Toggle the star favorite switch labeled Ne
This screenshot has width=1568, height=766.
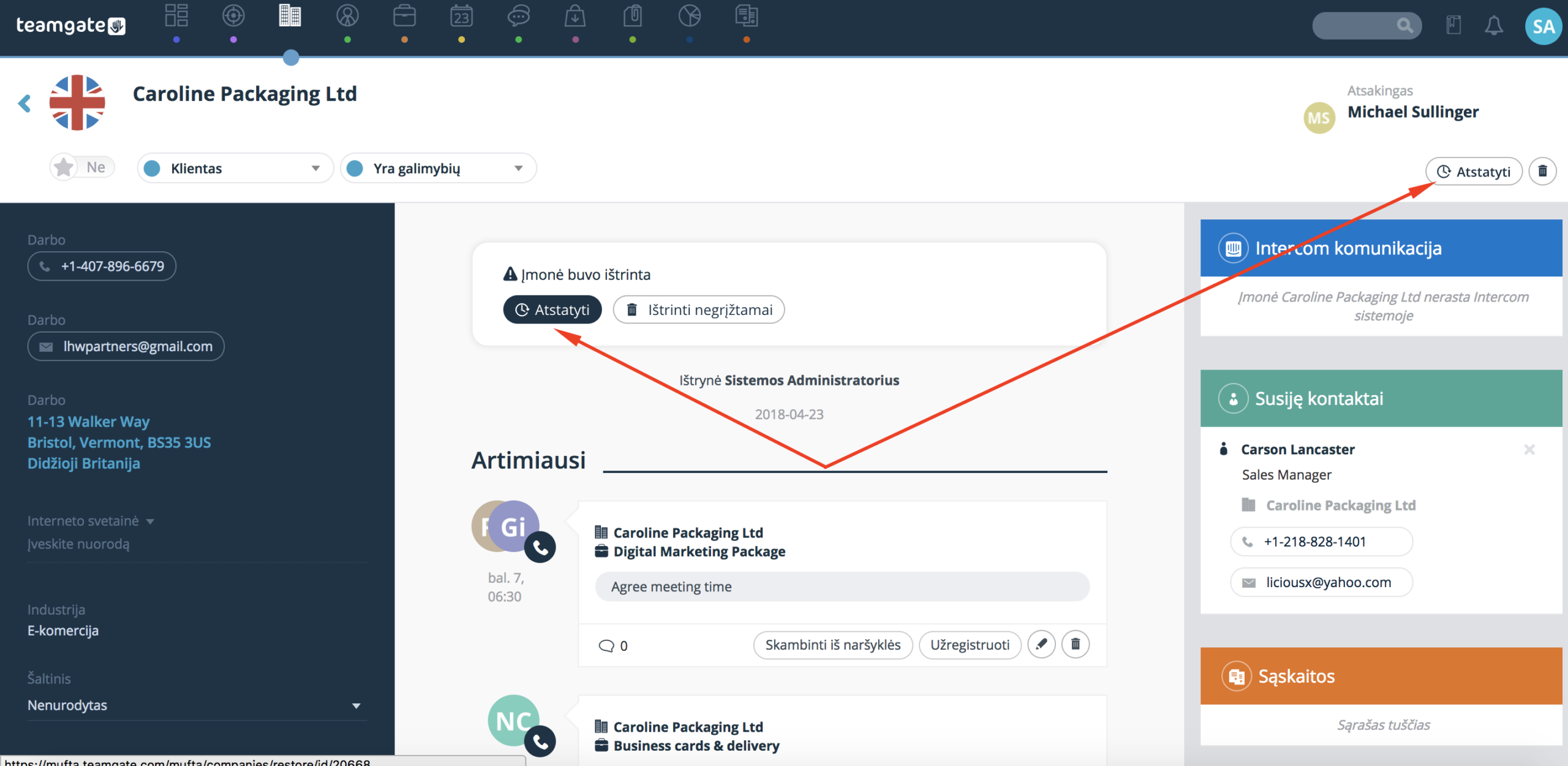(x=82, y=167)
